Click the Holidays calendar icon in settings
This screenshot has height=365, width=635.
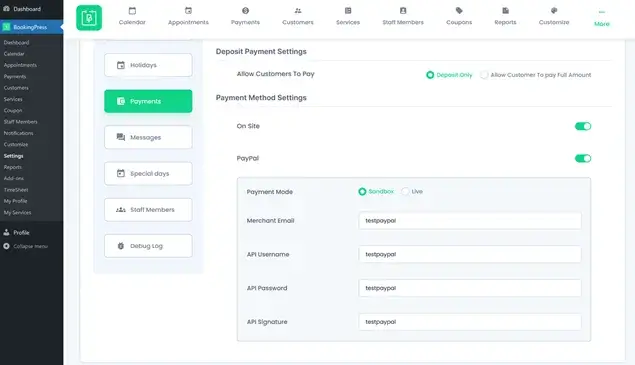(x=121, y=65)
